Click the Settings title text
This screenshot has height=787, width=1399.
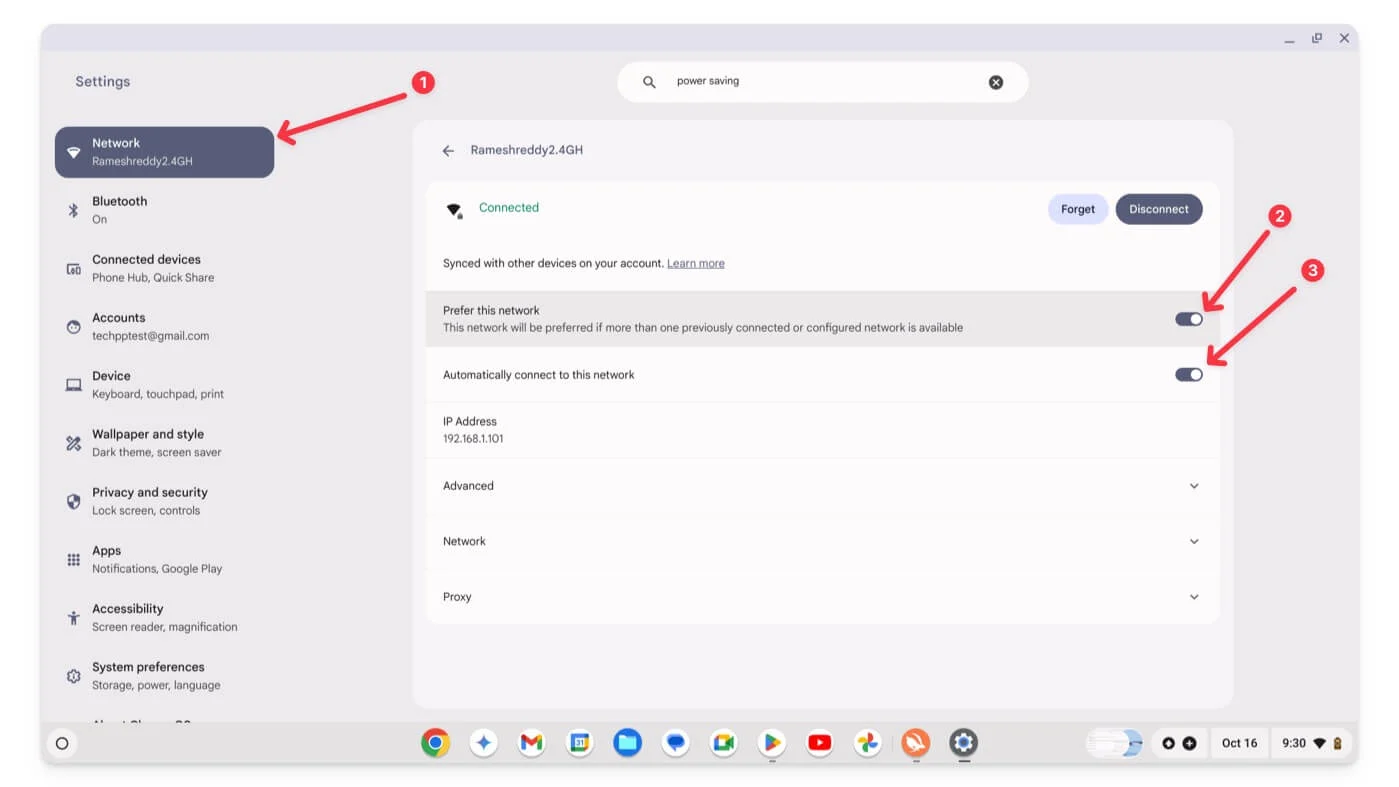103,82
